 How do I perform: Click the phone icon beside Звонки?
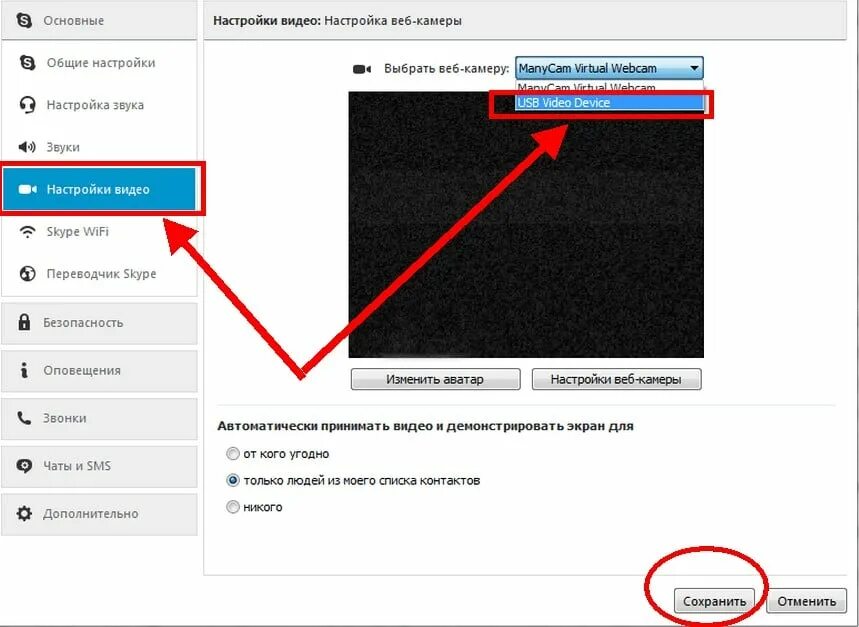(x=24, y=418)
